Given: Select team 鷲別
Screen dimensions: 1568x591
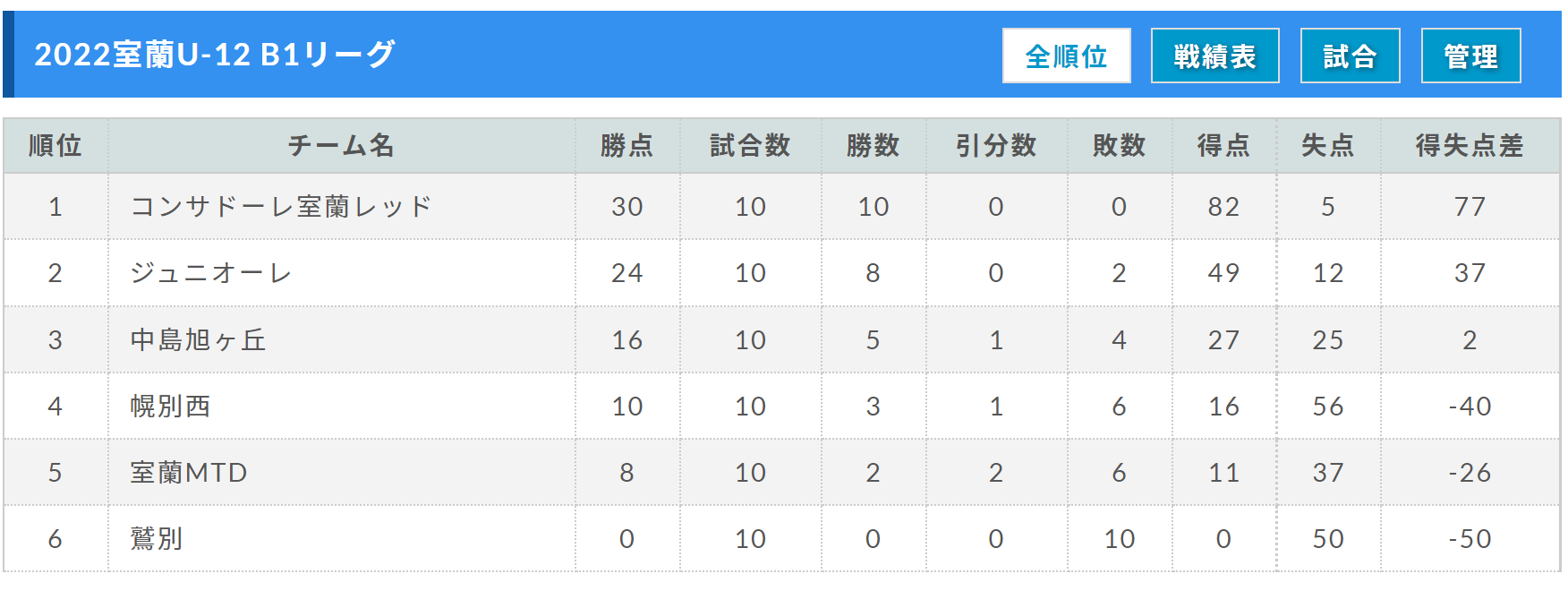Looking at the screenshot, I should click(157, 539).
